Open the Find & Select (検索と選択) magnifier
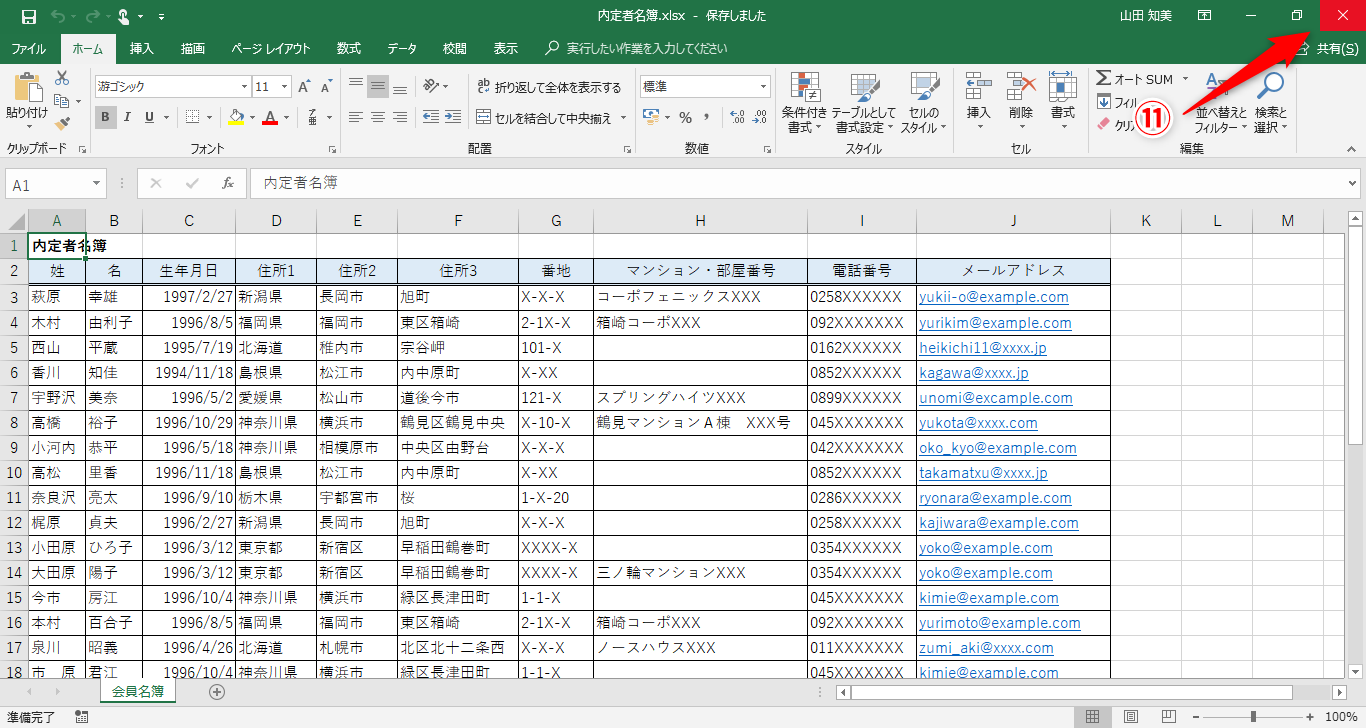Viewport: 1366px width, 728px height. tap(1271, 103)
